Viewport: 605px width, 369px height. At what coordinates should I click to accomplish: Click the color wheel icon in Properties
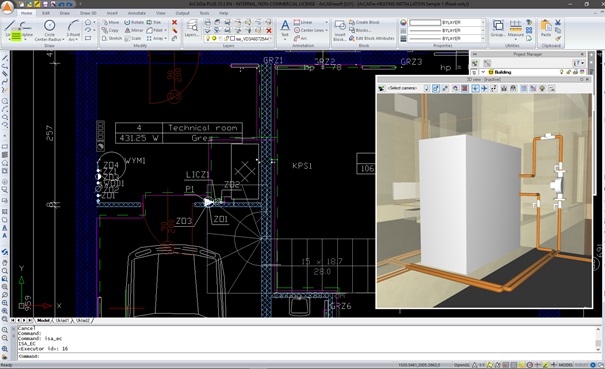(x=403, y=22)
